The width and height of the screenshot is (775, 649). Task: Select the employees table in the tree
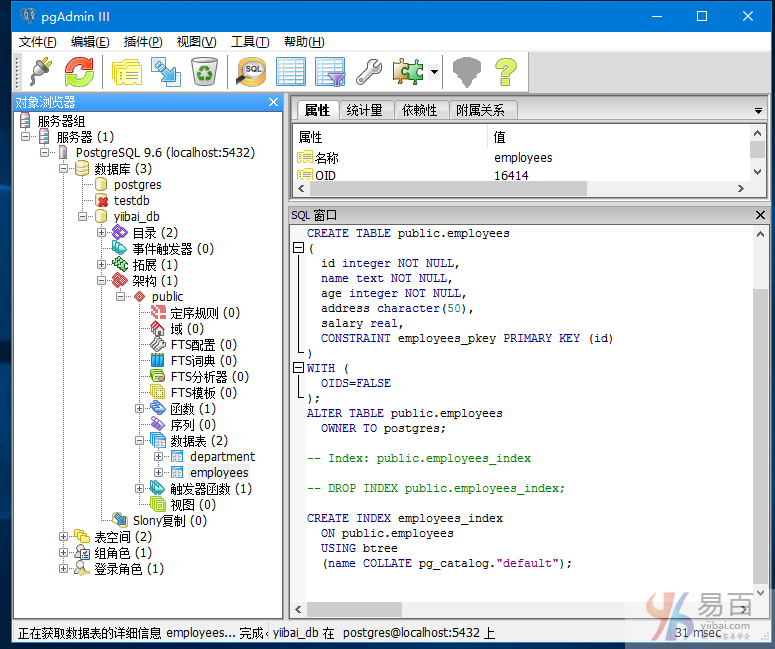[219, 472]
